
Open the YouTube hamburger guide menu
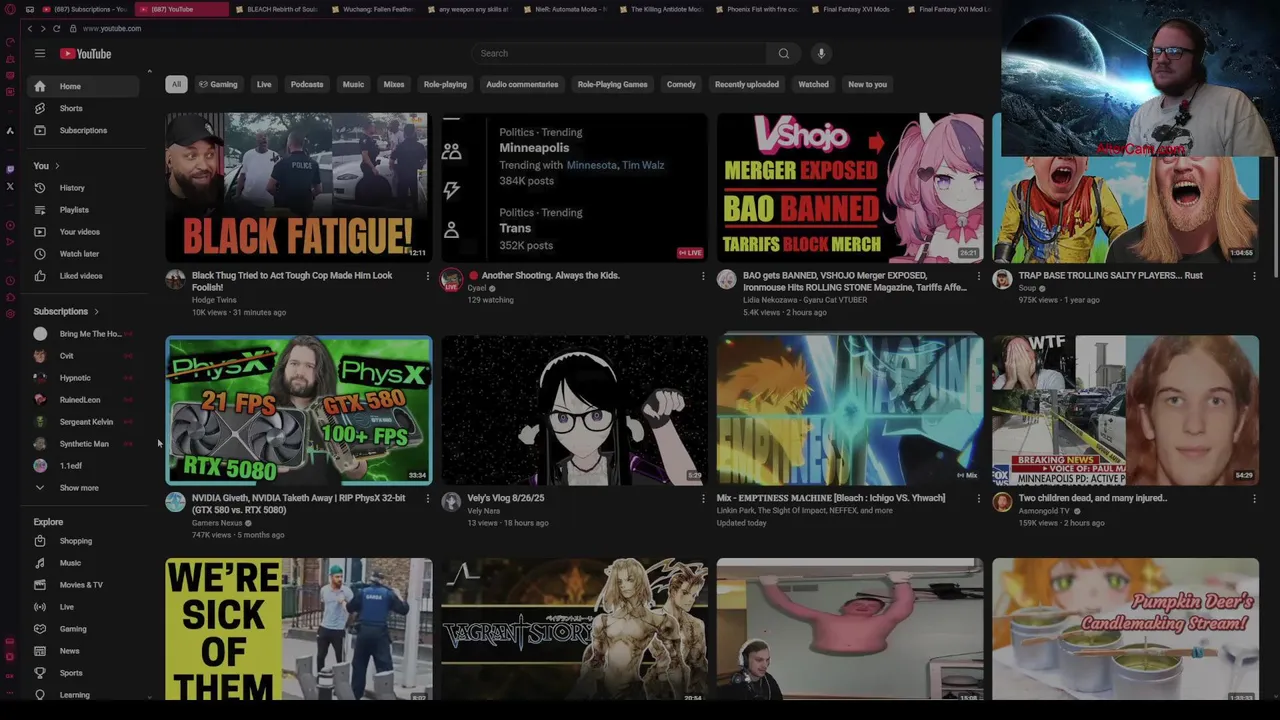click(x=40, y=53)
